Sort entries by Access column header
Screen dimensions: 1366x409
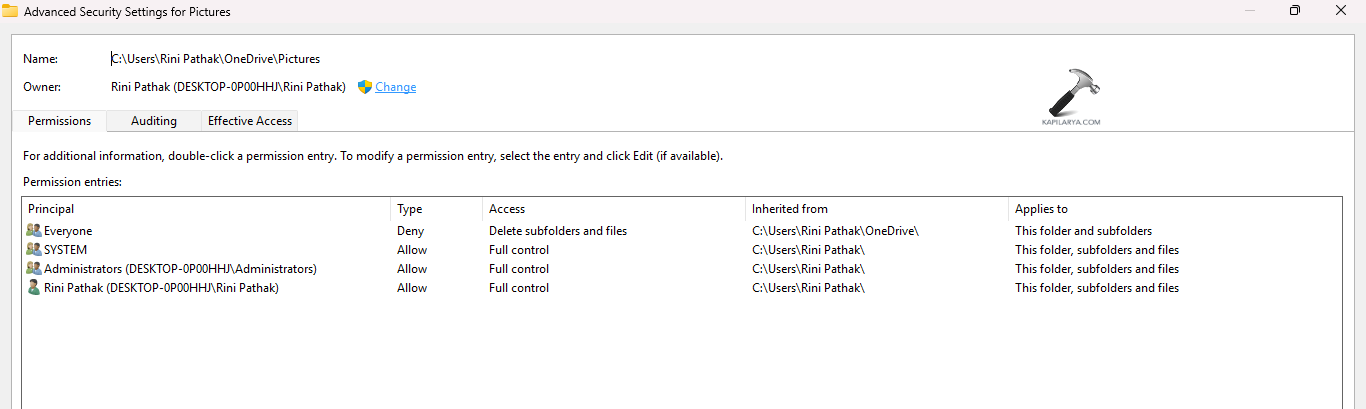(507, 209)
